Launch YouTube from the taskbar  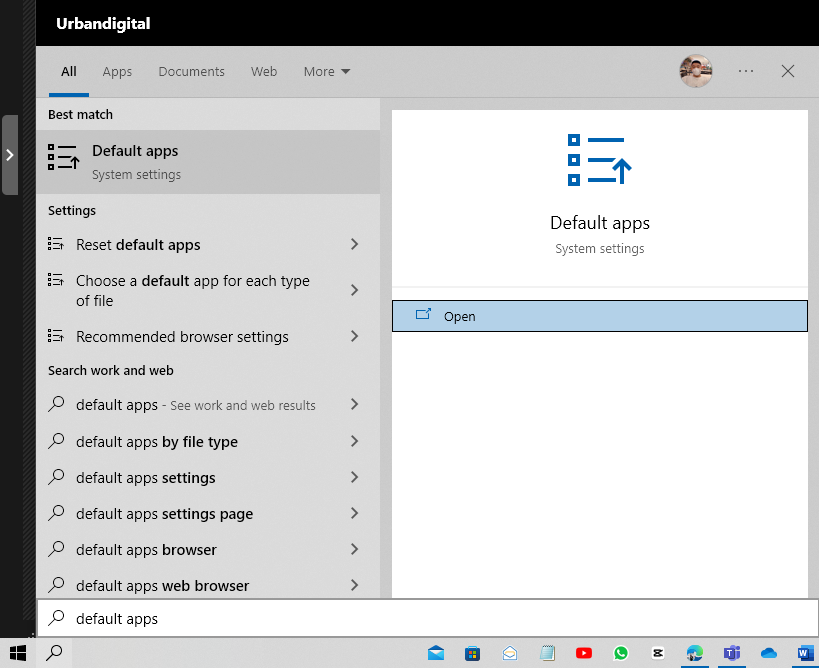pyautogui.click(x=584, y=653)
